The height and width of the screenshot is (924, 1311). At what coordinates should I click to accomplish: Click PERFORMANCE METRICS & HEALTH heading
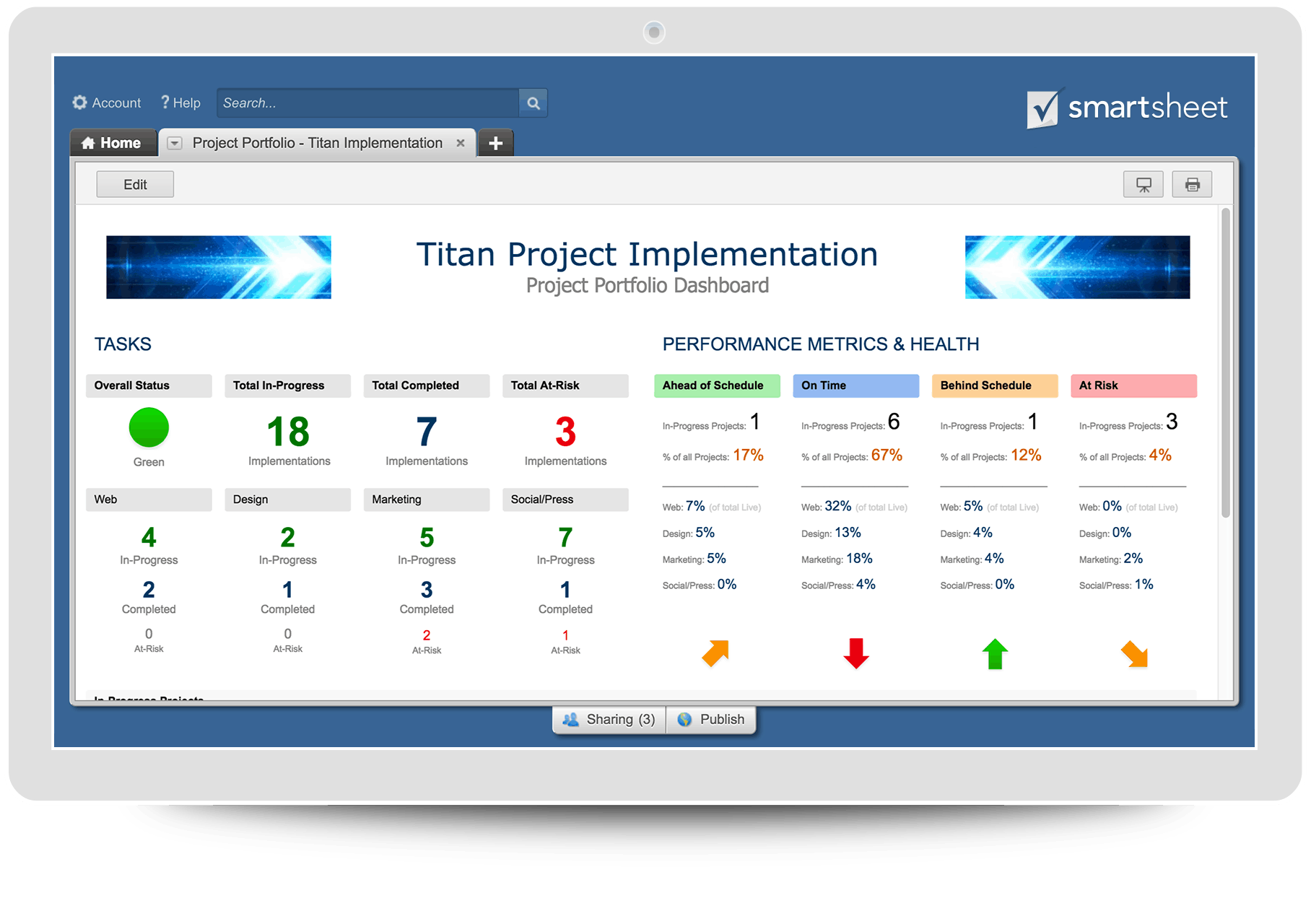tap(821, 344)
